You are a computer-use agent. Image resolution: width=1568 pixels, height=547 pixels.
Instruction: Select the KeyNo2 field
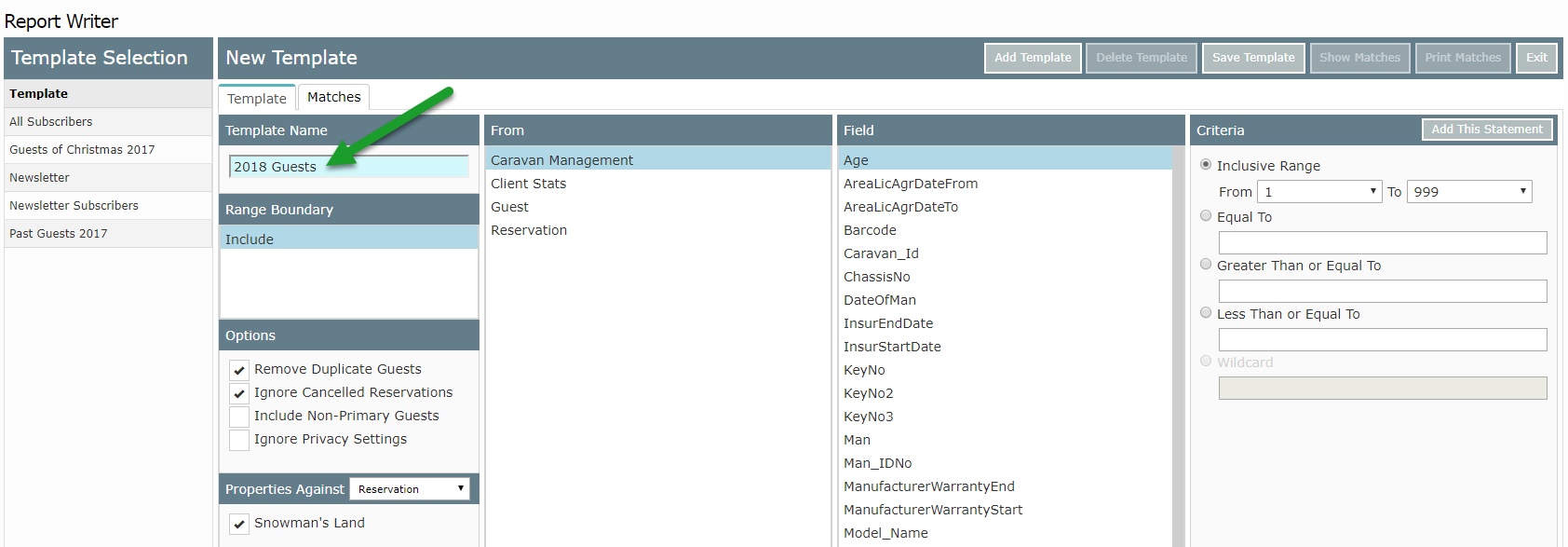point(1005,393)
